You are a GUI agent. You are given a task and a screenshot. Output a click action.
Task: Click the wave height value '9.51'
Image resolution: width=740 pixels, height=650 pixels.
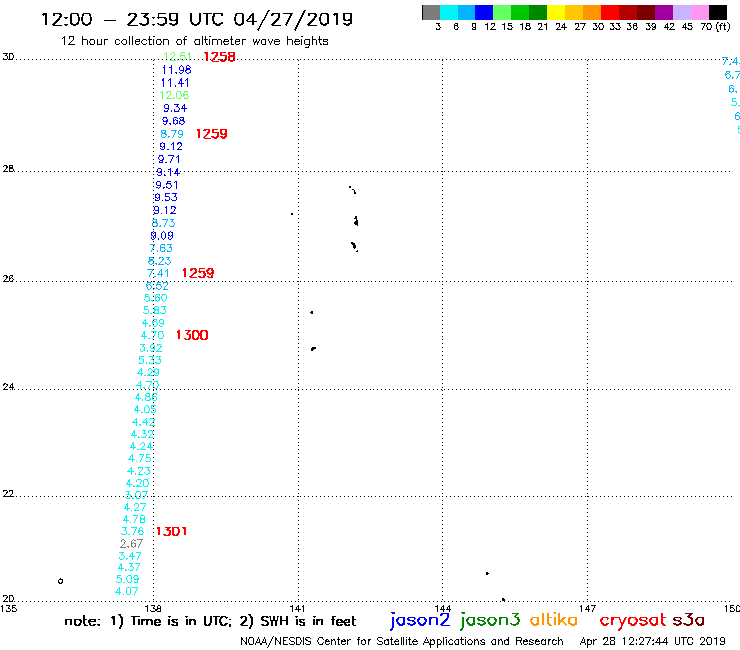pos(167,185)
